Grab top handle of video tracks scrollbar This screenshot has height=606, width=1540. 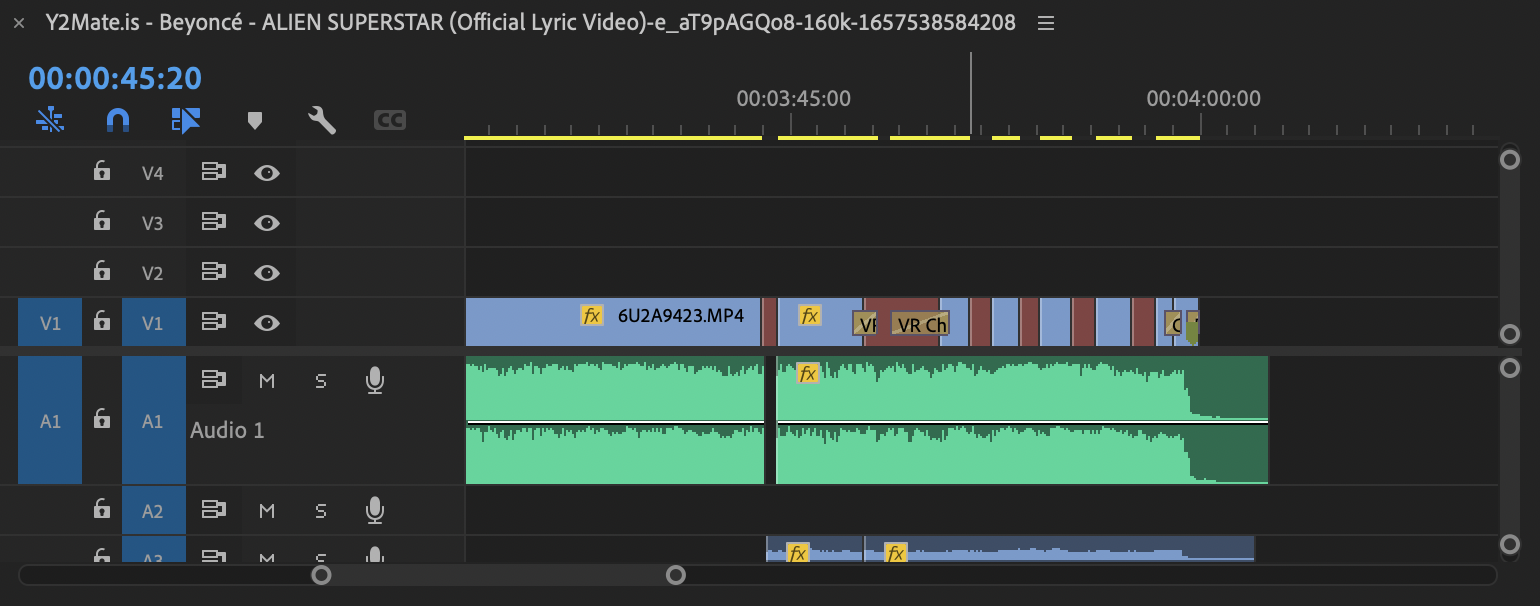(x=1510, y=159)
